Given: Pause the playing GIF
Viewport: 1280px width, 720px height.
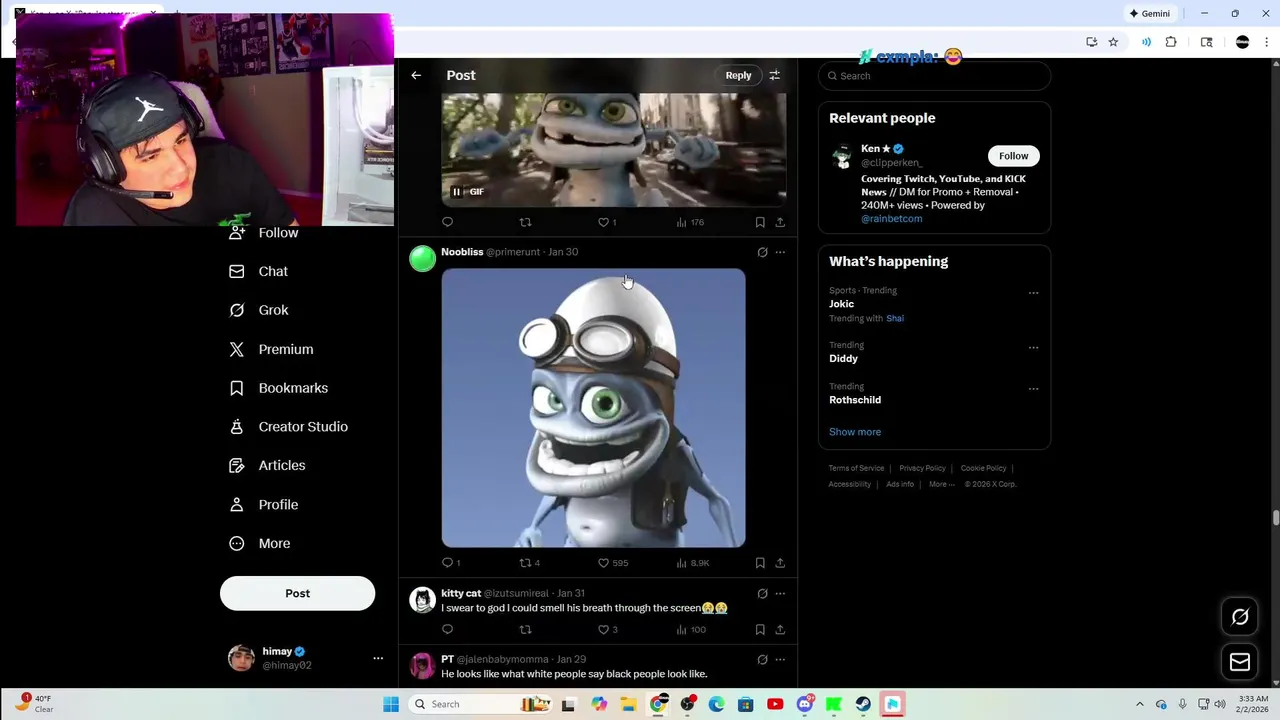Looking at the screenshot, I should point(456,192).
